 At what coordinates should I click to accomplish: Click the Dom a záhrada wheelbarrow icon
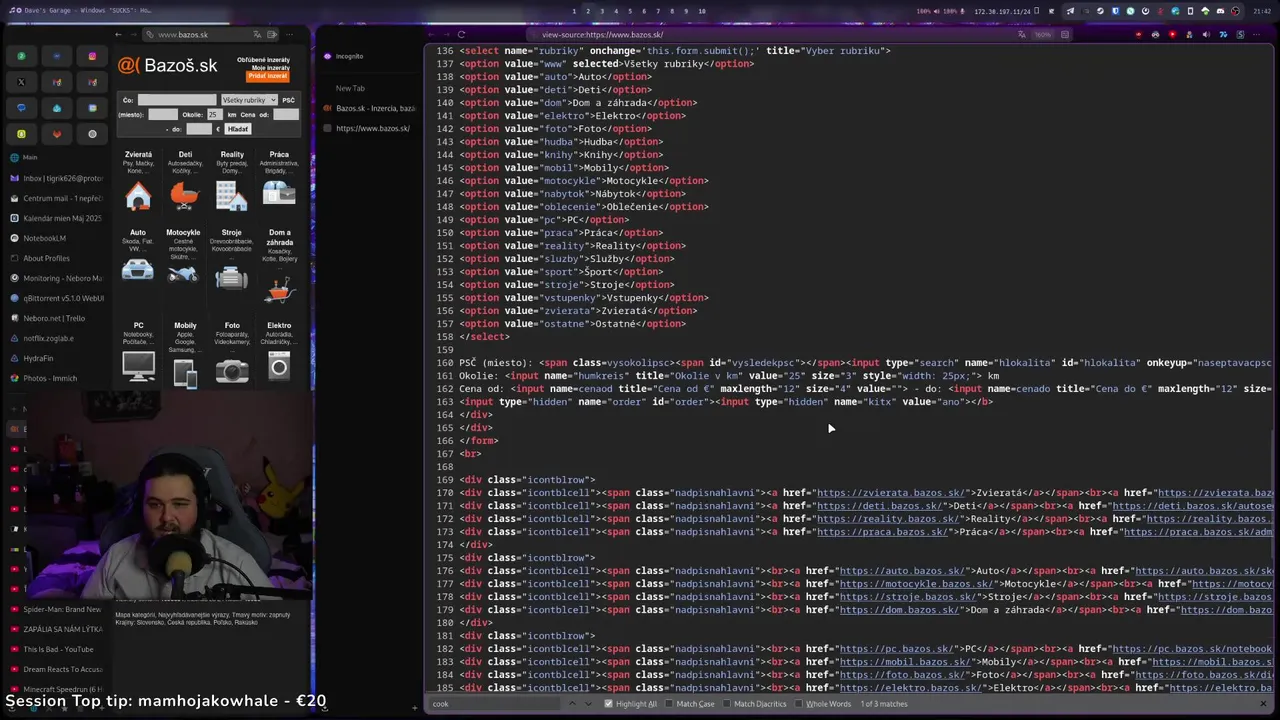(279, 291)
